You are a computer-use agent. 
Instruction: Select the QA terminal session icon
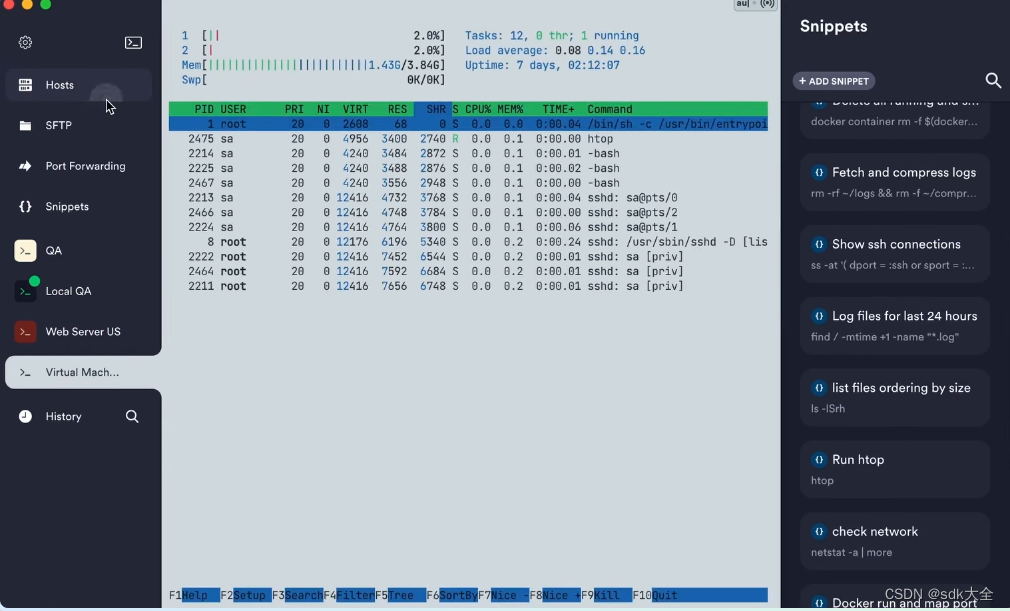[x=24, y=250]
